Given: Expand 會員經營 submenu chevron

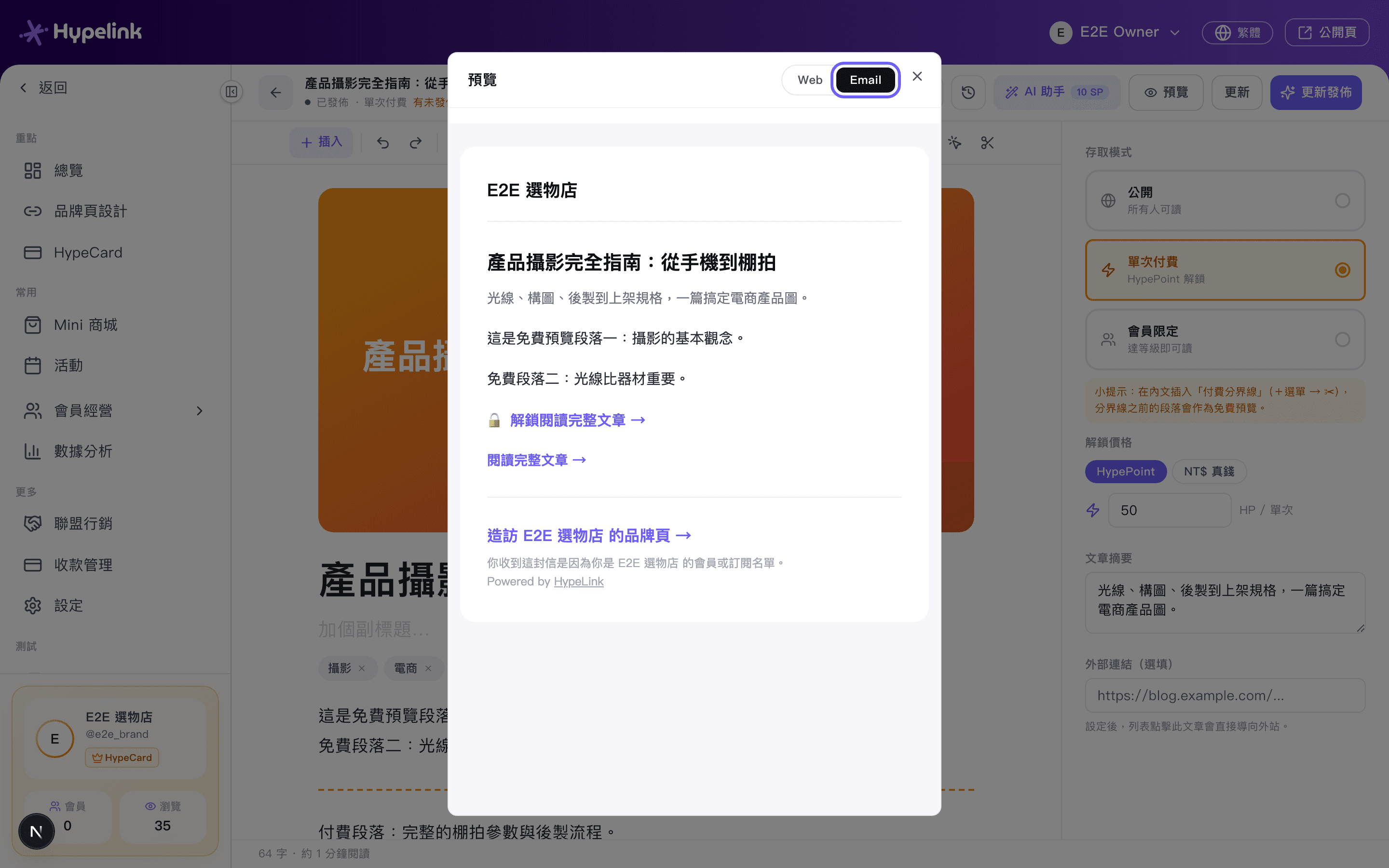Looking at the screenshot, I should pos(199,411).
